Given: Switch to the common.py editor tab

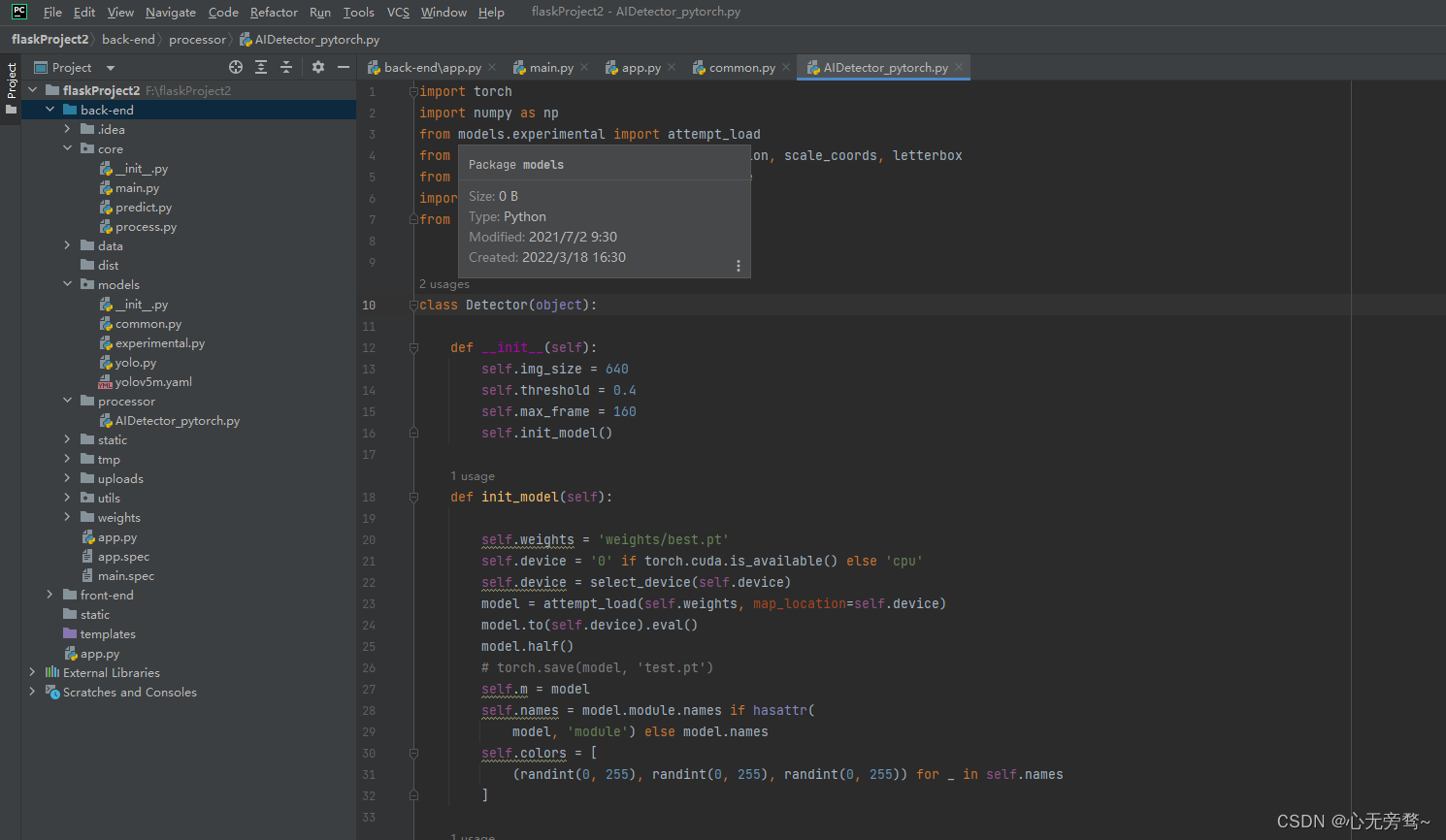Looking at the screenshot, I should tap(738, 67).
